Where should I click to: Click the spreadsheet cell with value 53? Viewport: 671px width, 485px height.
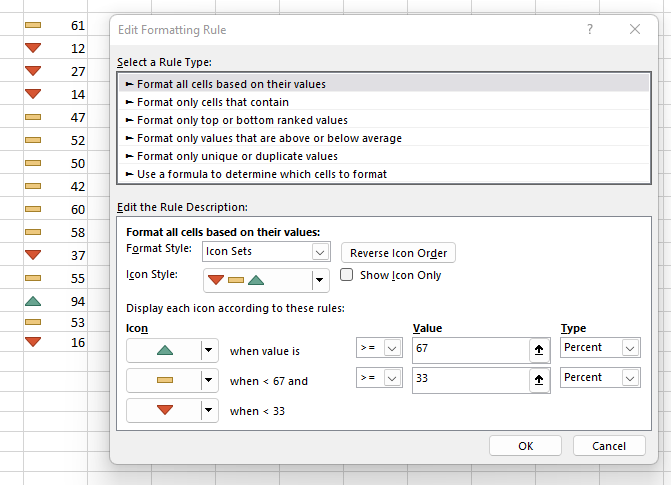pos(55,322)
